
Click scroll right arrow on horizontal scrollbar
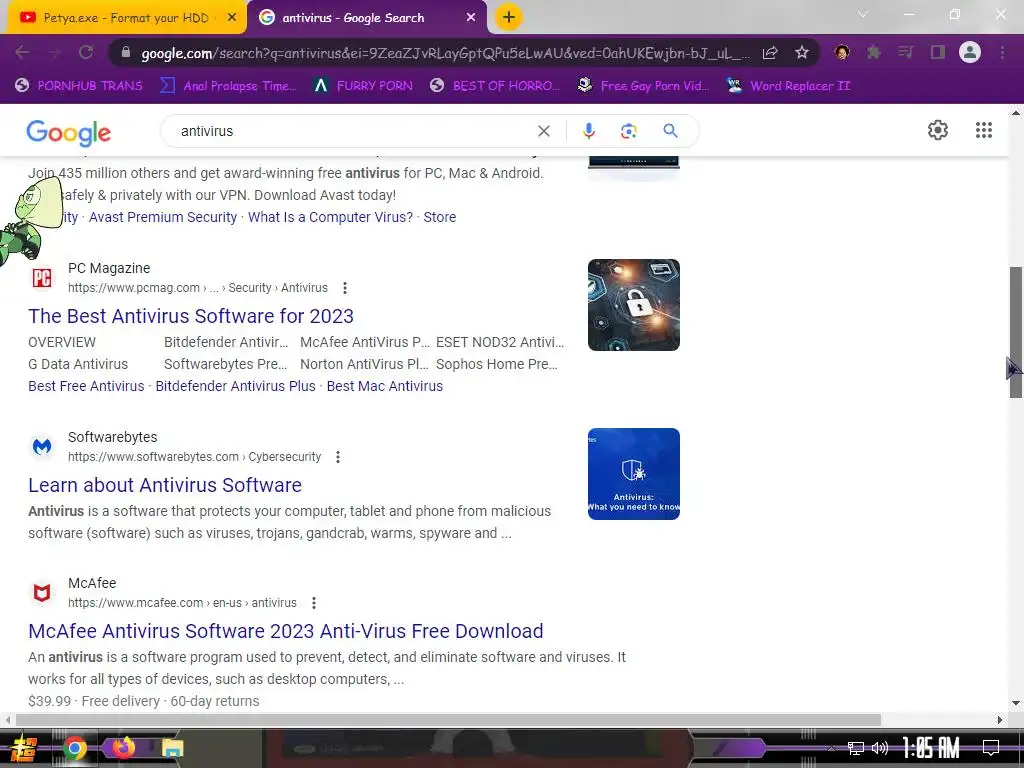[1000, 720]
